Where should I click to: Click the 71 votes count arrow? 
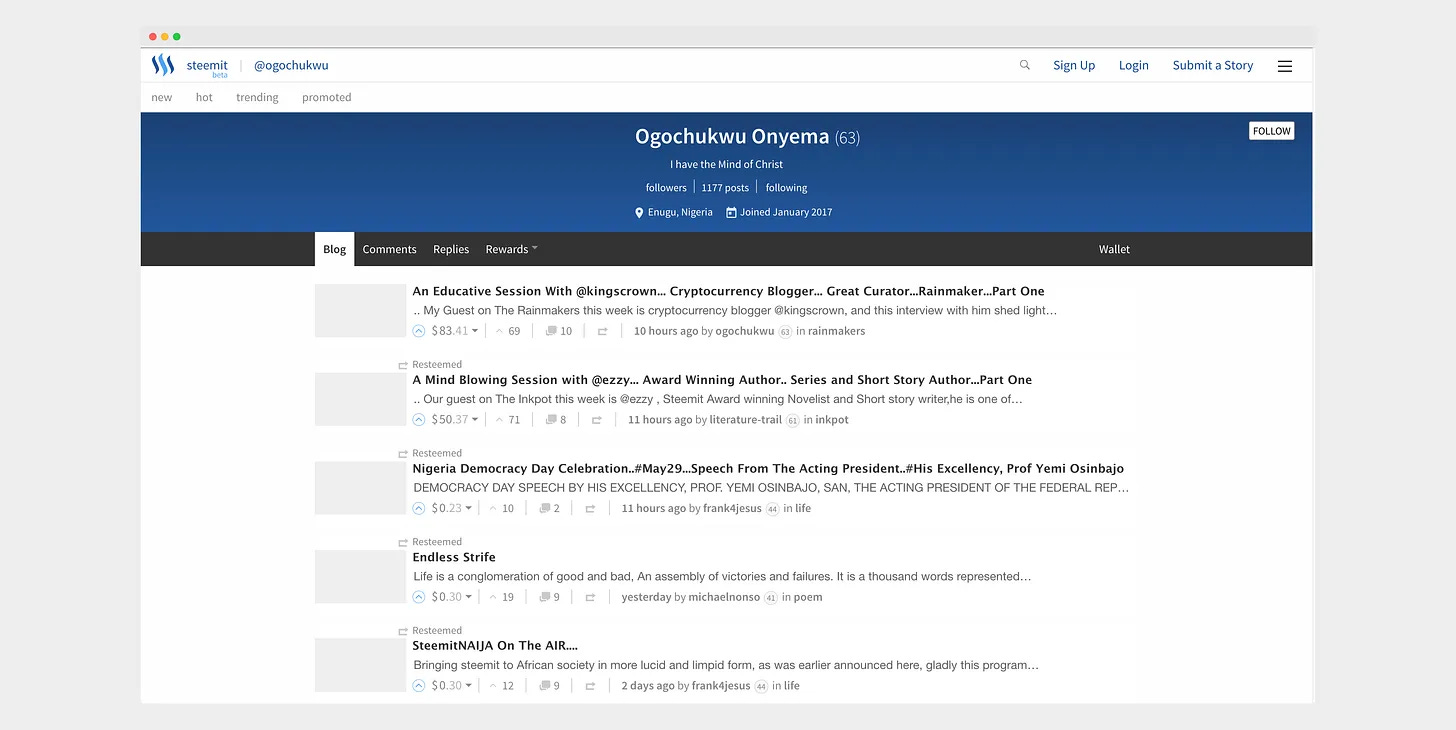click(499, 420)
